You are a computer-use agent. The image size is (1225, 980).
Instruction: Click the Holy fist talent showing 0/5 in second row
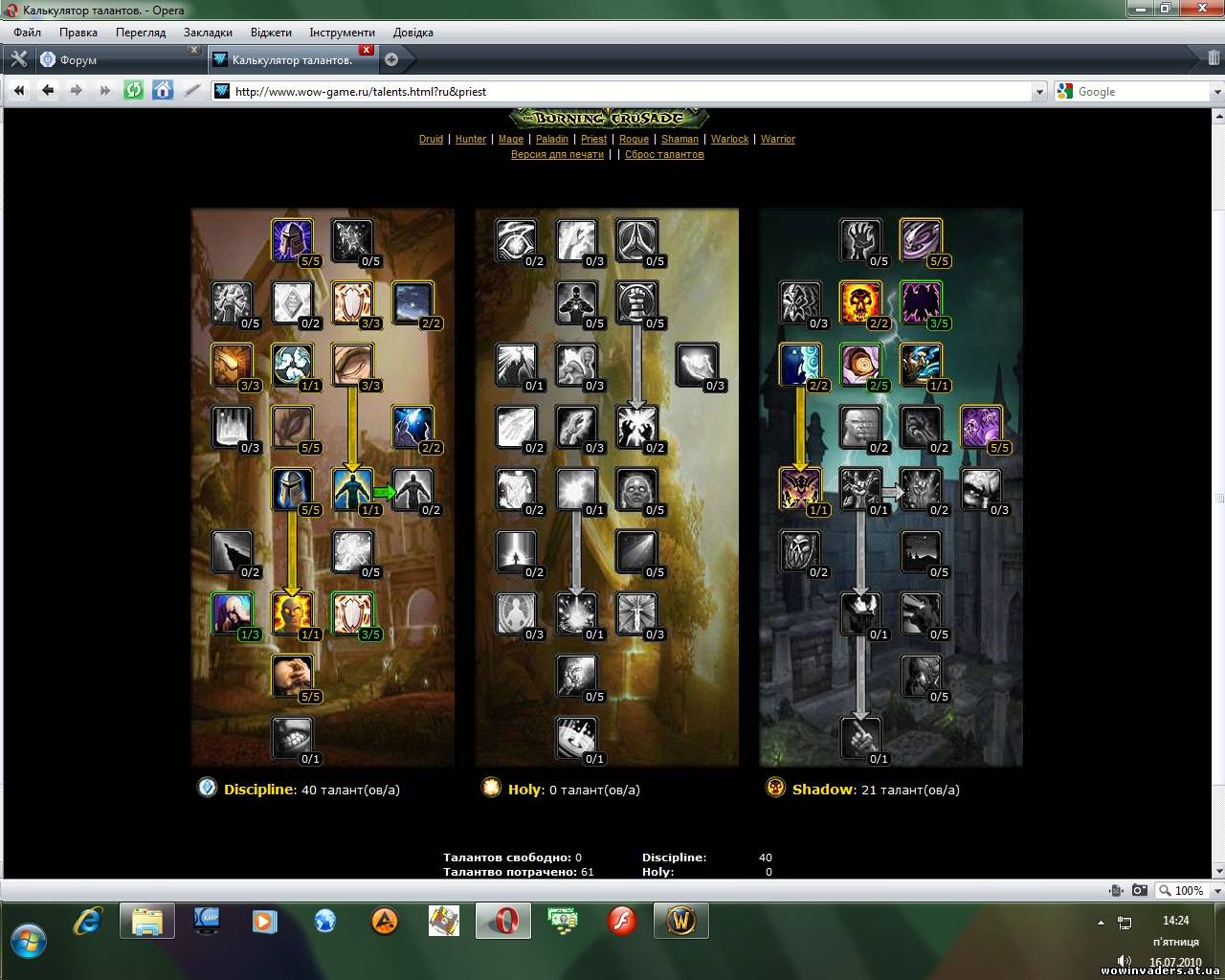[636, 302]
